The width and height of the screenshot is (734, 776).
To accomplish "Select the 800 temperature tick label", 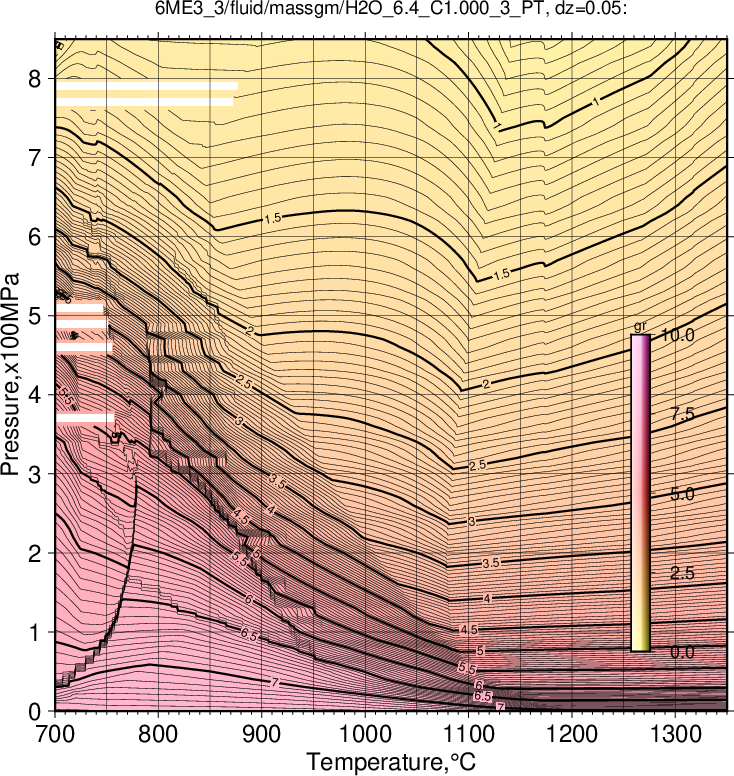I will [x=158, y=734].
